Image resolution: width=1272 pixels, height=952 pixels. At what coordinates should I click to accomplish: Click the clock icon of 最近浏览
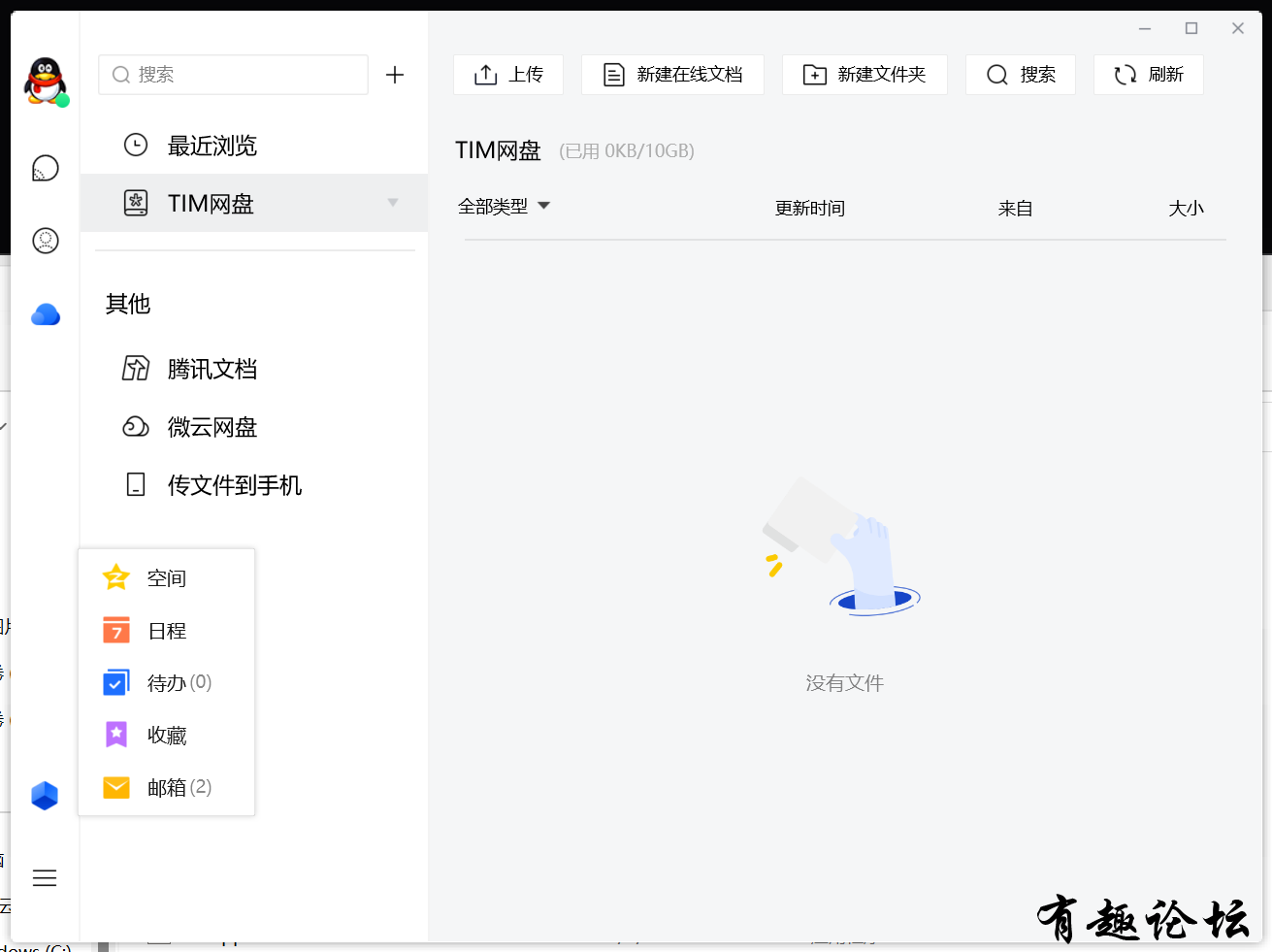(136, 146)
